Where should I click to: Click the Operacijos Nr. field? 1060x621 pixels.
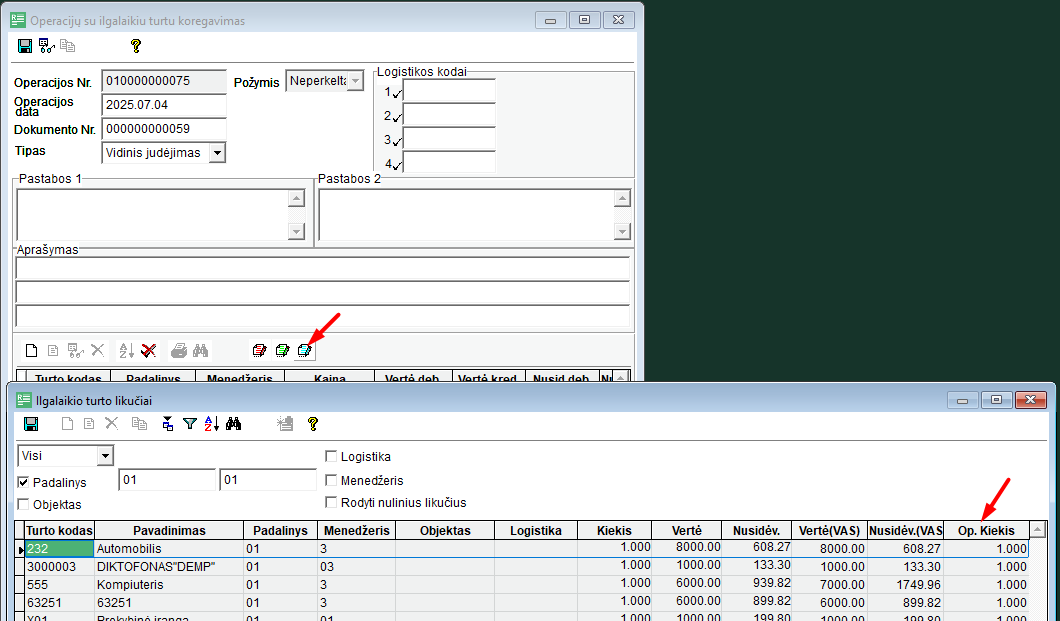[164, 81]
